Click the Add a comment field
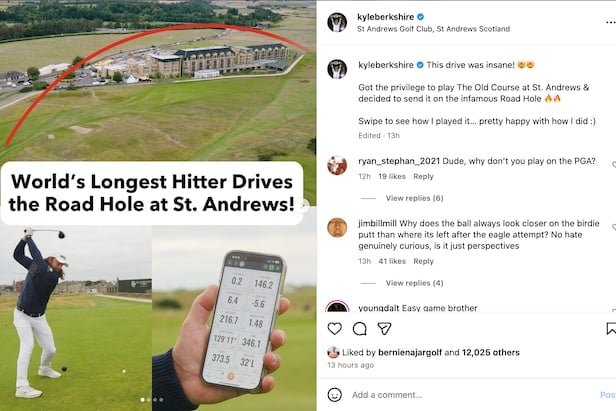Image resolution: width=616 pixels, height=411 pixels. [x=471, y=394]
